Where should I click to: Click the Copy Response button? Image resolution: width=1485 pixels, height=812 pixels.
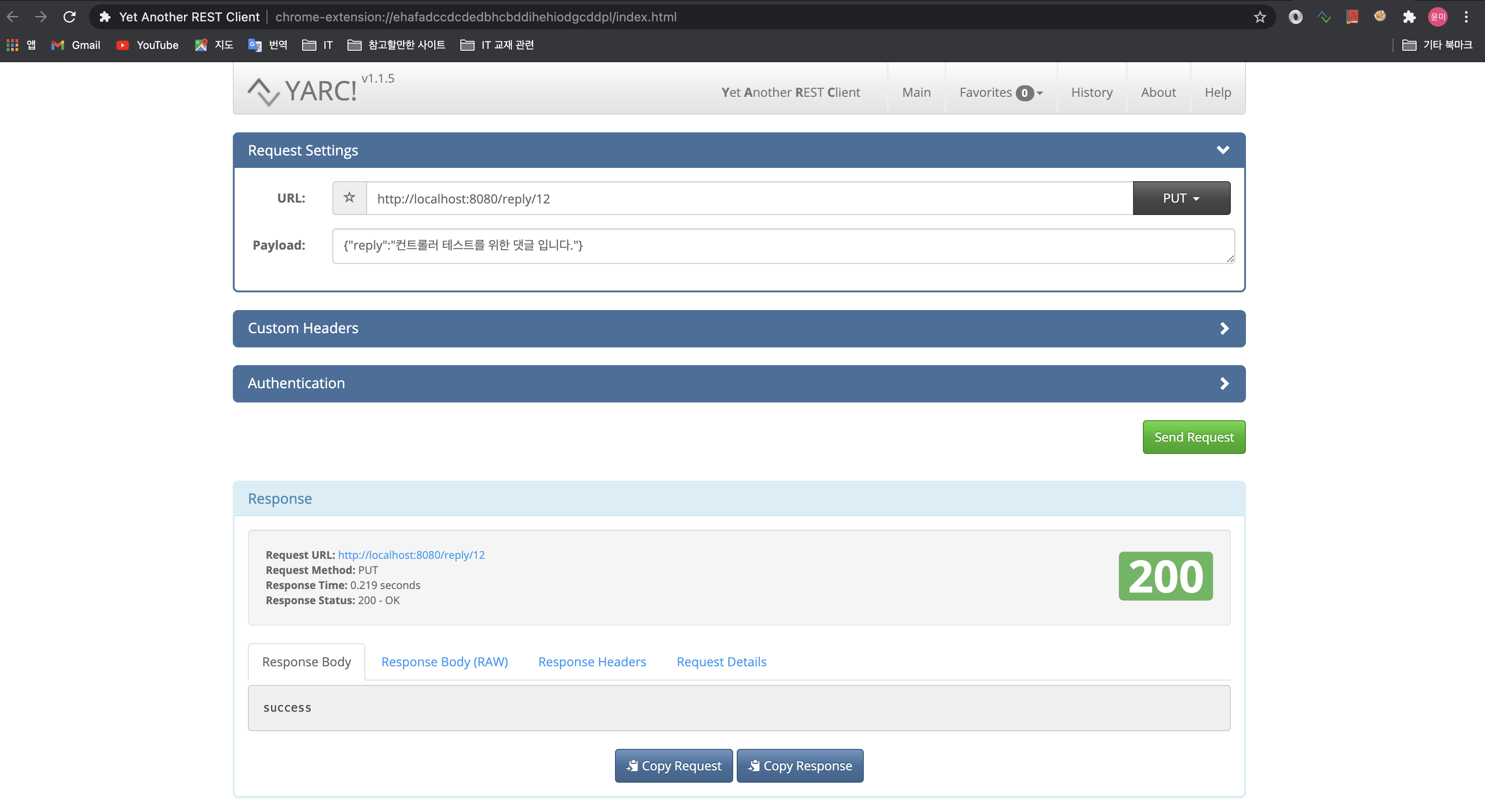click(x=799, y=765)
